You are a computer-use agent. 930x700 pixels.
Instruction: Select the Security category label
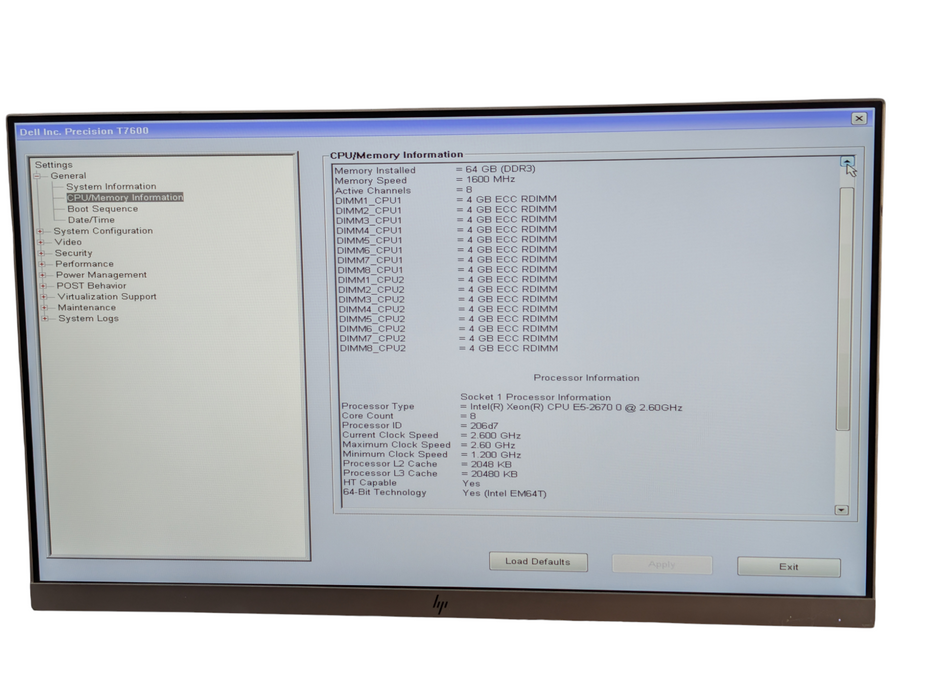tap(74, 253)
